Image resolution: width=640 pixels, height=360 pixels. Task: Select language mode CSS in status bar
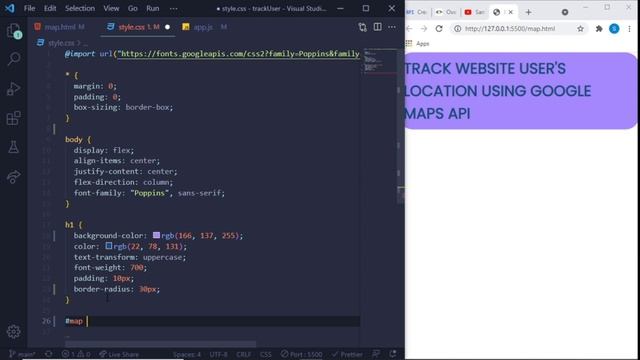point(266,354)
